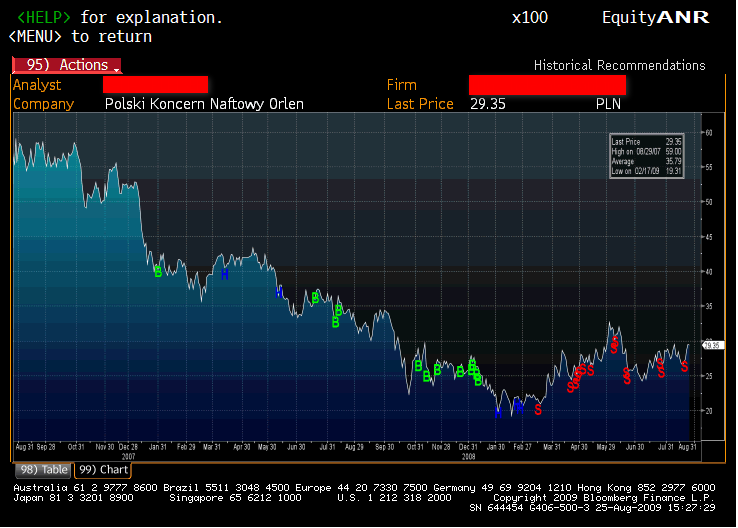Viewport: 738px width, 528px height.
Task: Click the Analyst field label
Action: point(37,85)
